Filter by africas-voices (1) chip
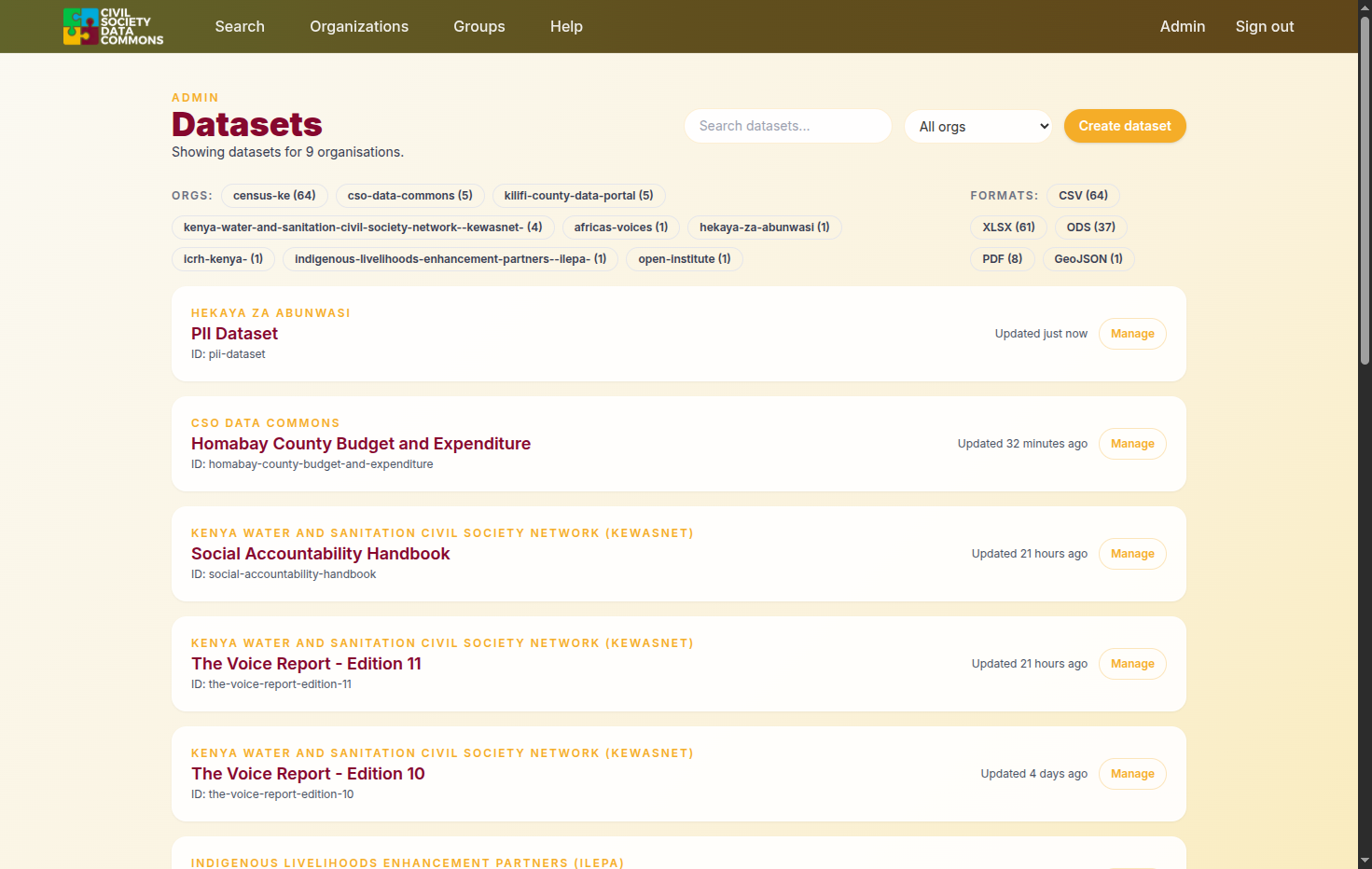 click(621, 228)
